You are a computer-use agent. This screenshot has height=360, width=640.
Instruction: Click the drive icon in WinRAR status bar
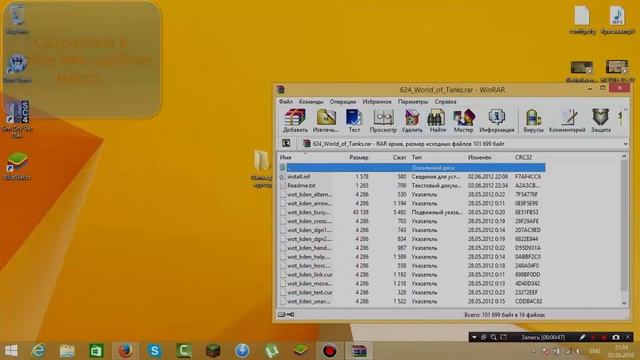coord(281,314)
